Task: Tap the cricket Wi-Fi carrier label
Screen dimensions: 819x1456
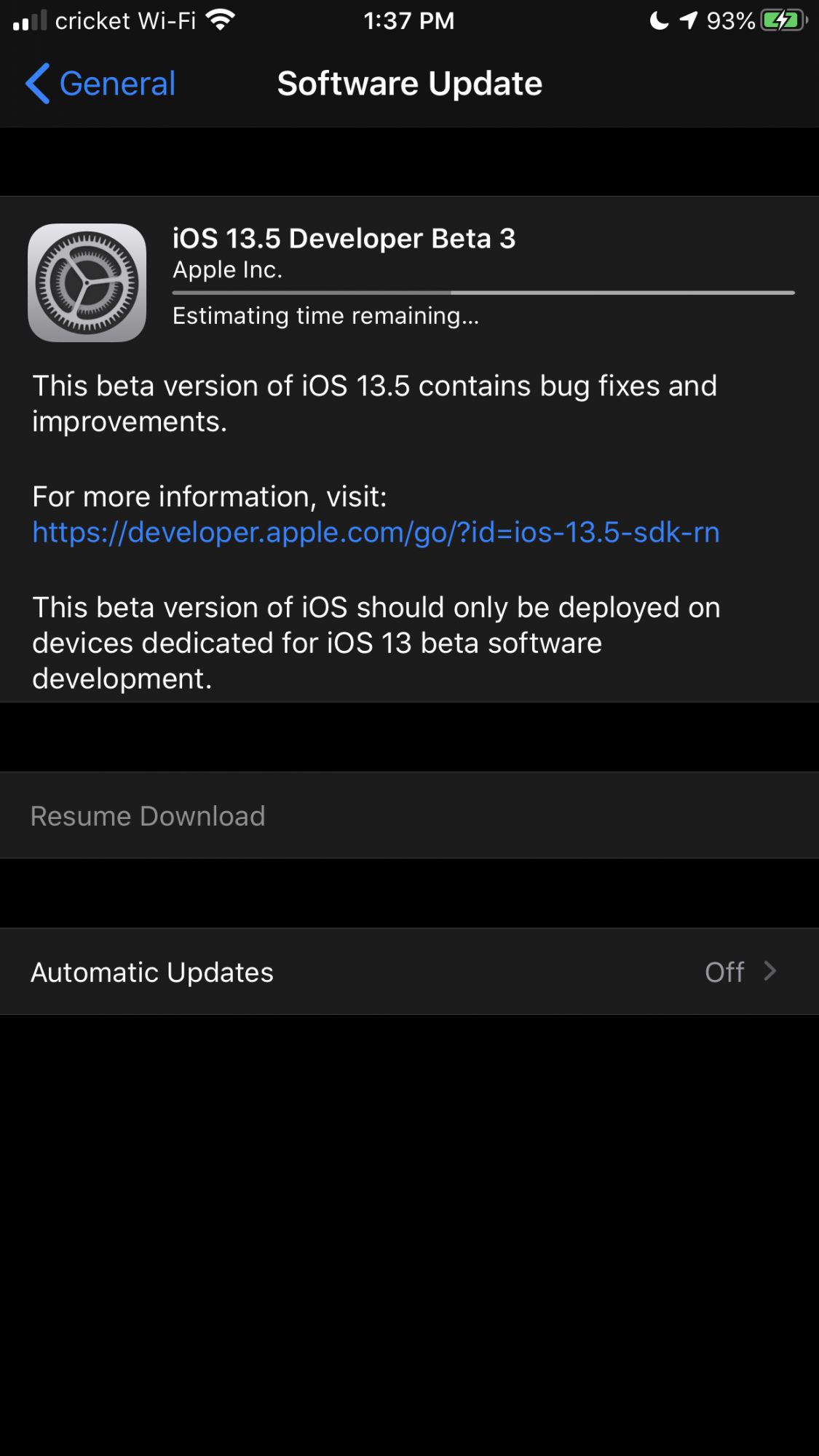Action: pyautogui.click(x=125, y=21)
